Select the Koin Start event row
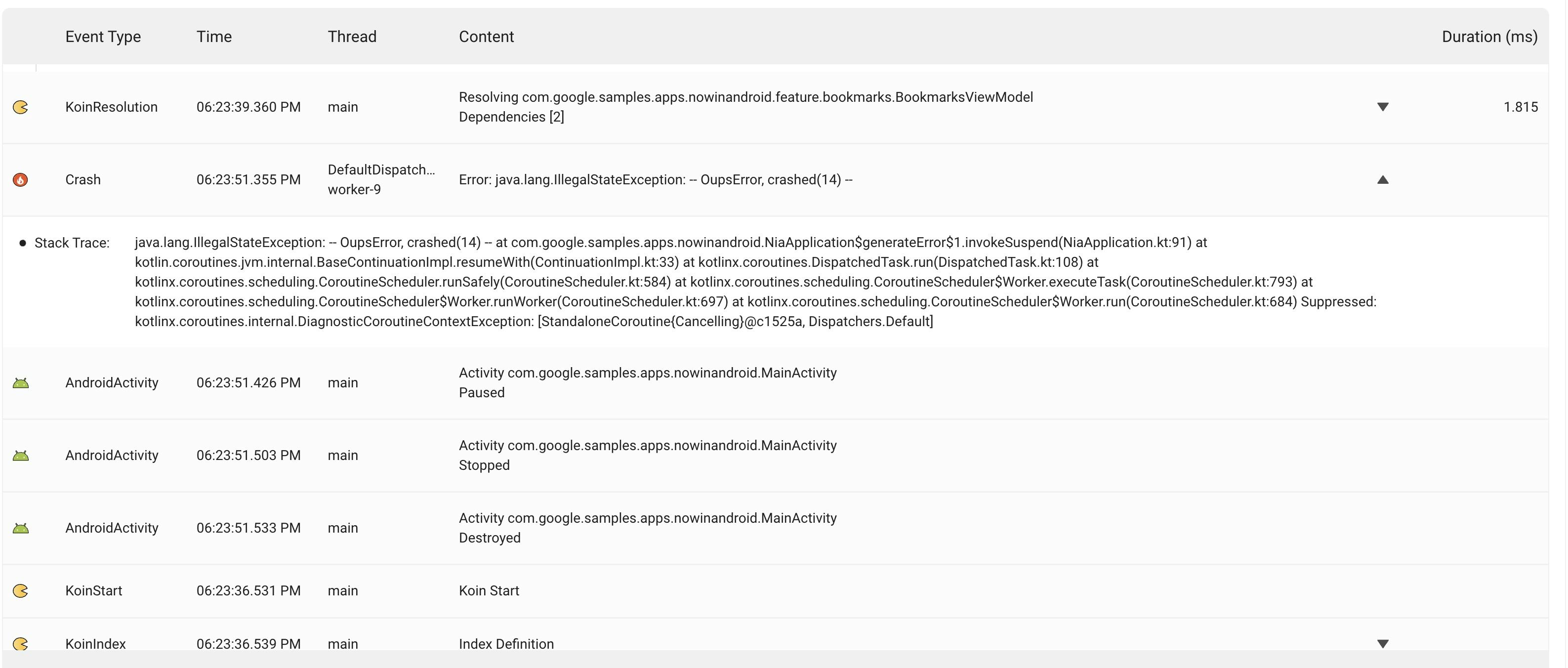Image resolution: width=1568 pixels, height=668 pixels. click(x=489, y=590)
